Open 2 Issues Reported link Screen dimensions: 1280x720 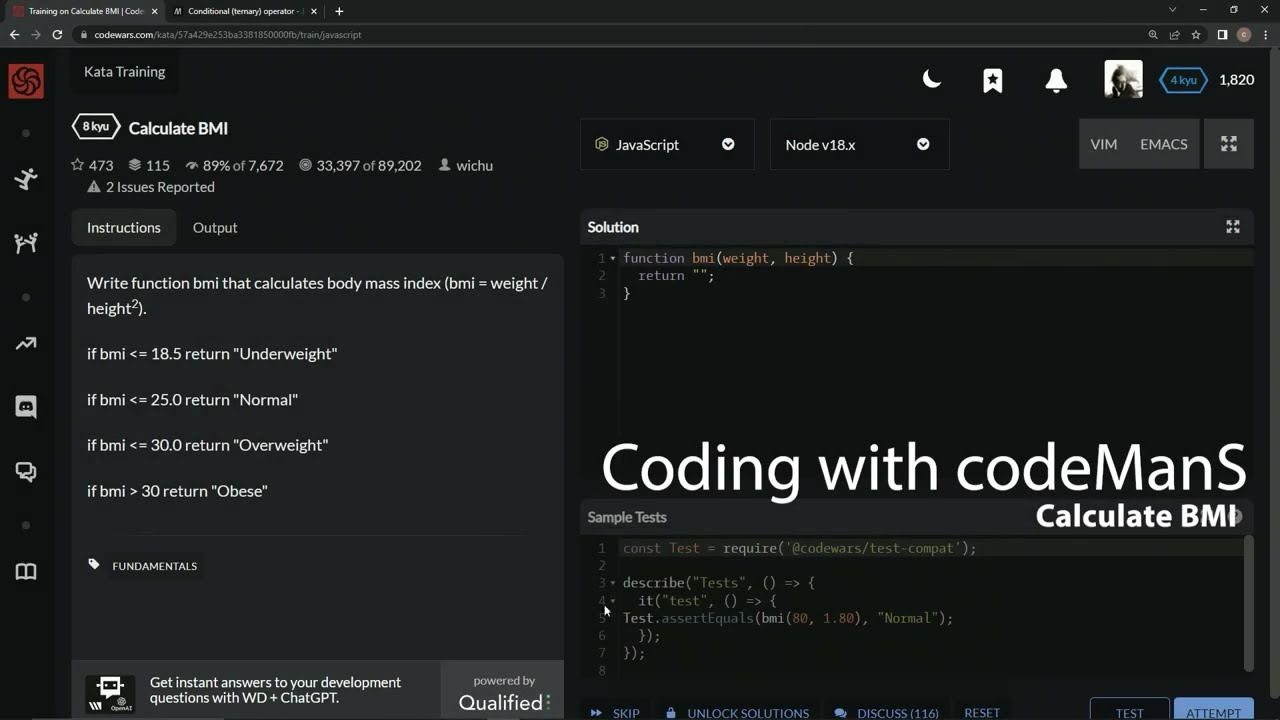click(151, 187)
